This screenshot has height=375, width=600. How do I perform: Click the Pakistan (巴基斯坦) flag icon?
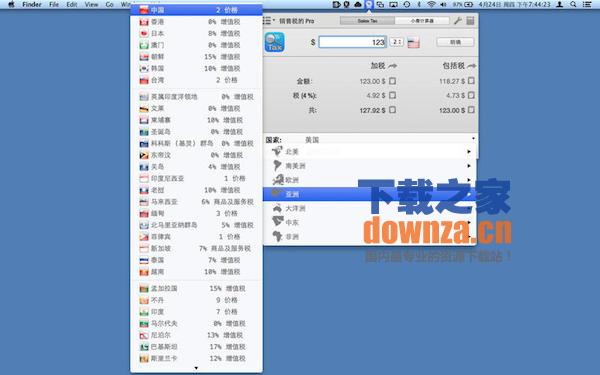coord(144,347)
